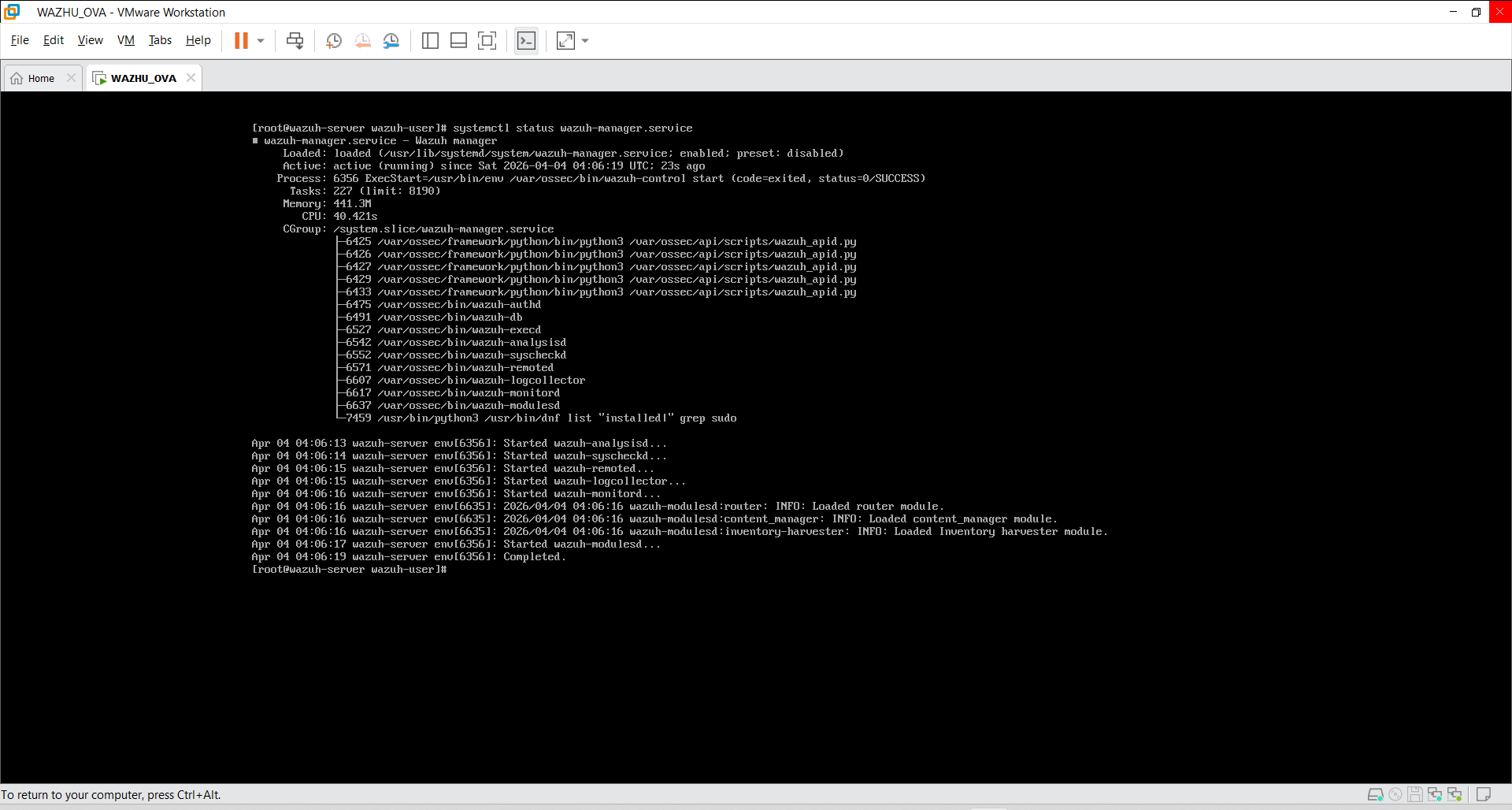
Task: Open the File menu
Action: (x=20, y=40)
